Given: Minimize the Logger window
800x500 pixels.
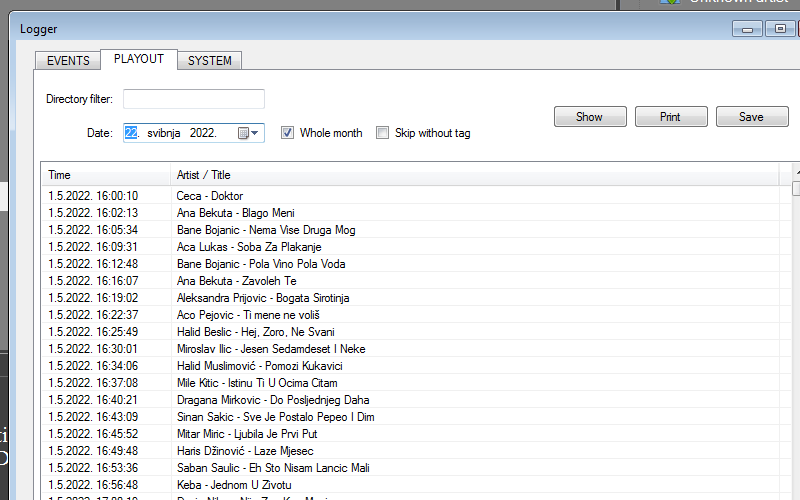Looking at the screenshot, I should pyautogui.click(x=747, y=29).
